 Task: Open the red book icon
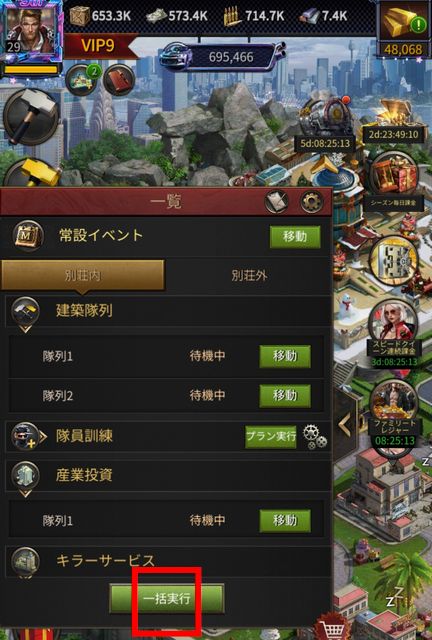click(x=119, y=80)
